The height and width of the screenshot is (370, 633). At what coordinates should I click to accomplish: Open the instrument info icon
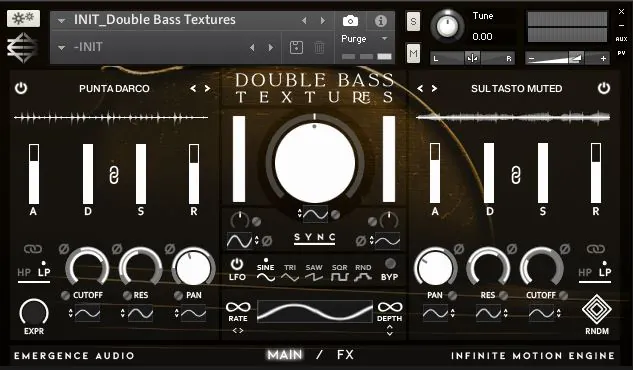pos(380,21)
